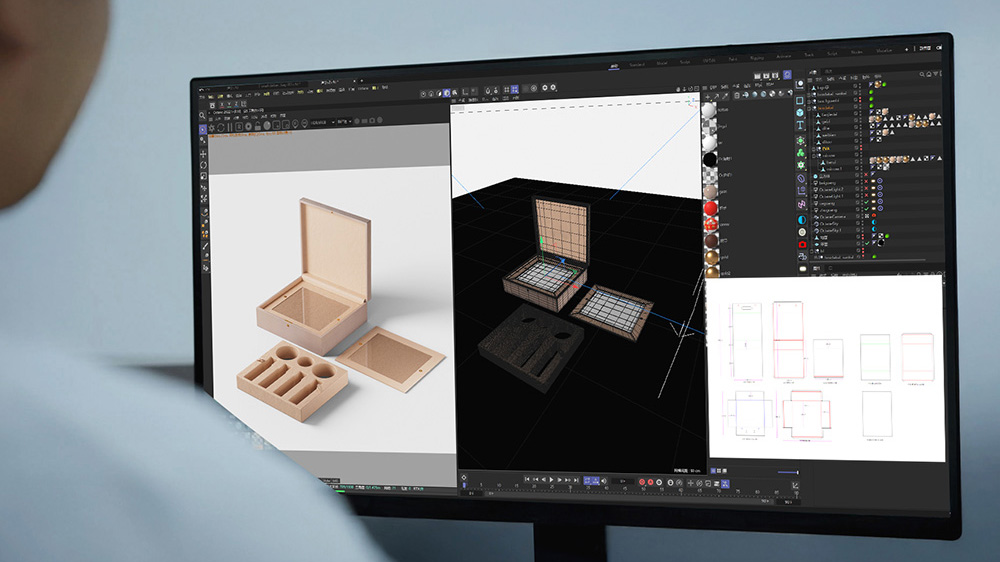This screenshot has height=562, width=1000.
Task: Expand the yellow-named object group
Action: click(814, 148)
